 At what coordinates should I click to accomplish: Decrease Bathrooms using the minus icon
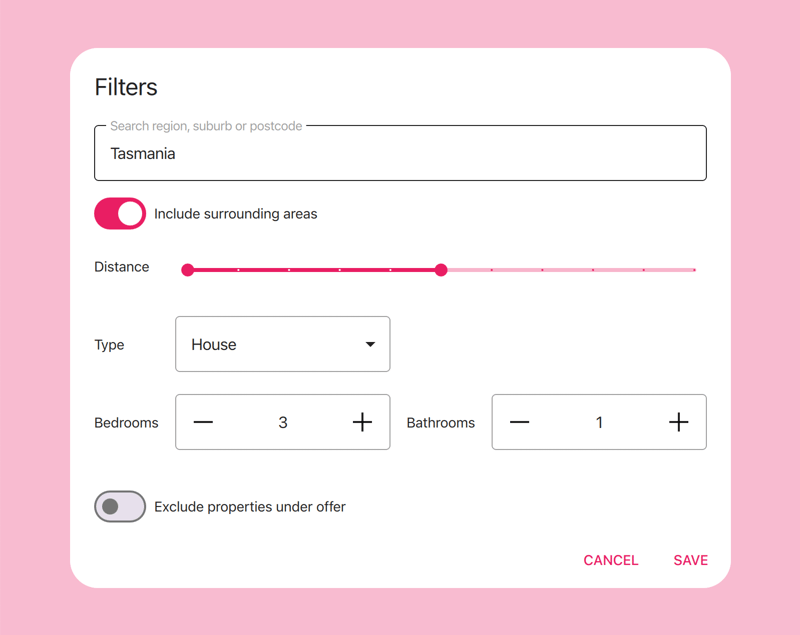coord(519,422)
